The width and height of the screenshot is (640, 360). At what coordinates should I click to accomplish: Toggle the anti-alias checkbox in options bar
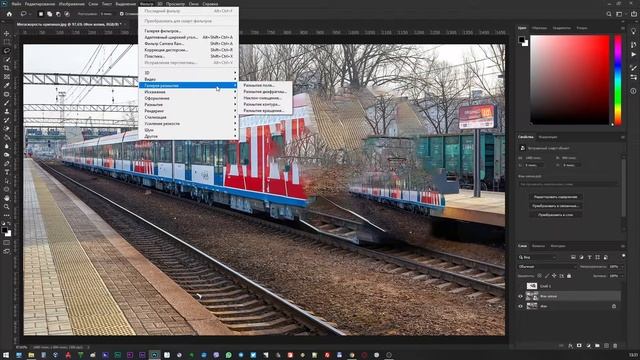122,14
